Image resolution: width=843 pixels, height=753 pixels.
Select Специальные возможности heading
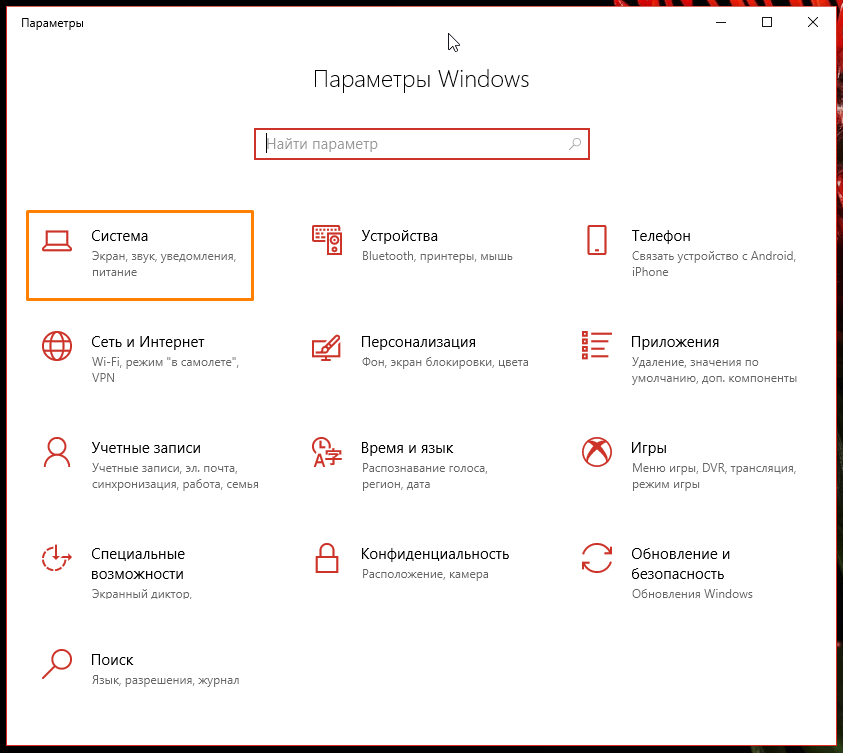(138, 564)
